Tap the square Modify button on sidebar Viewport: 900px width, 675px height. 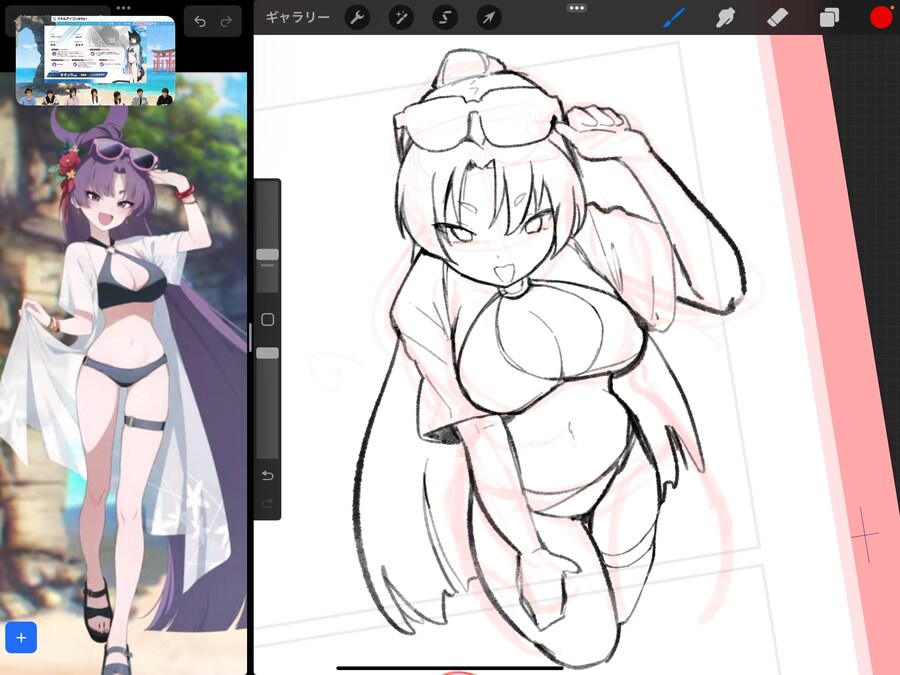tap(267, 320)
